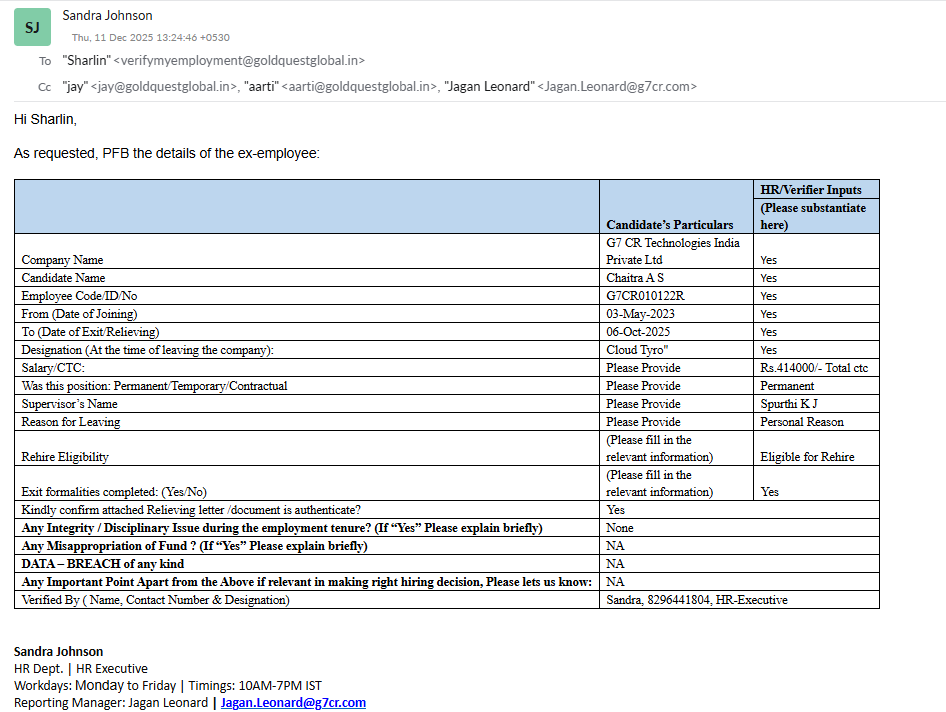The image size is (946, 712).
Task: Select the "Sharlin" recipient in the To field
Action: [x=213, y=61]
